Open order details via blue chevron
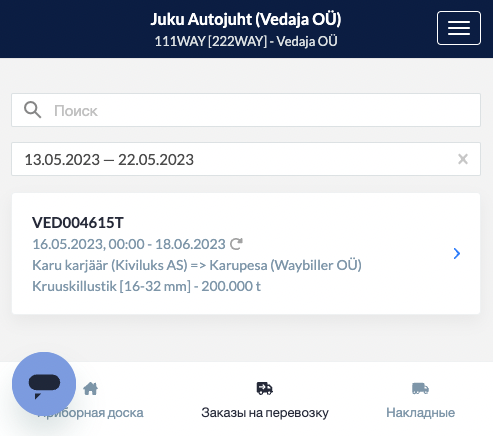Screen dimensions: 493x436 (x=457, y=253)
